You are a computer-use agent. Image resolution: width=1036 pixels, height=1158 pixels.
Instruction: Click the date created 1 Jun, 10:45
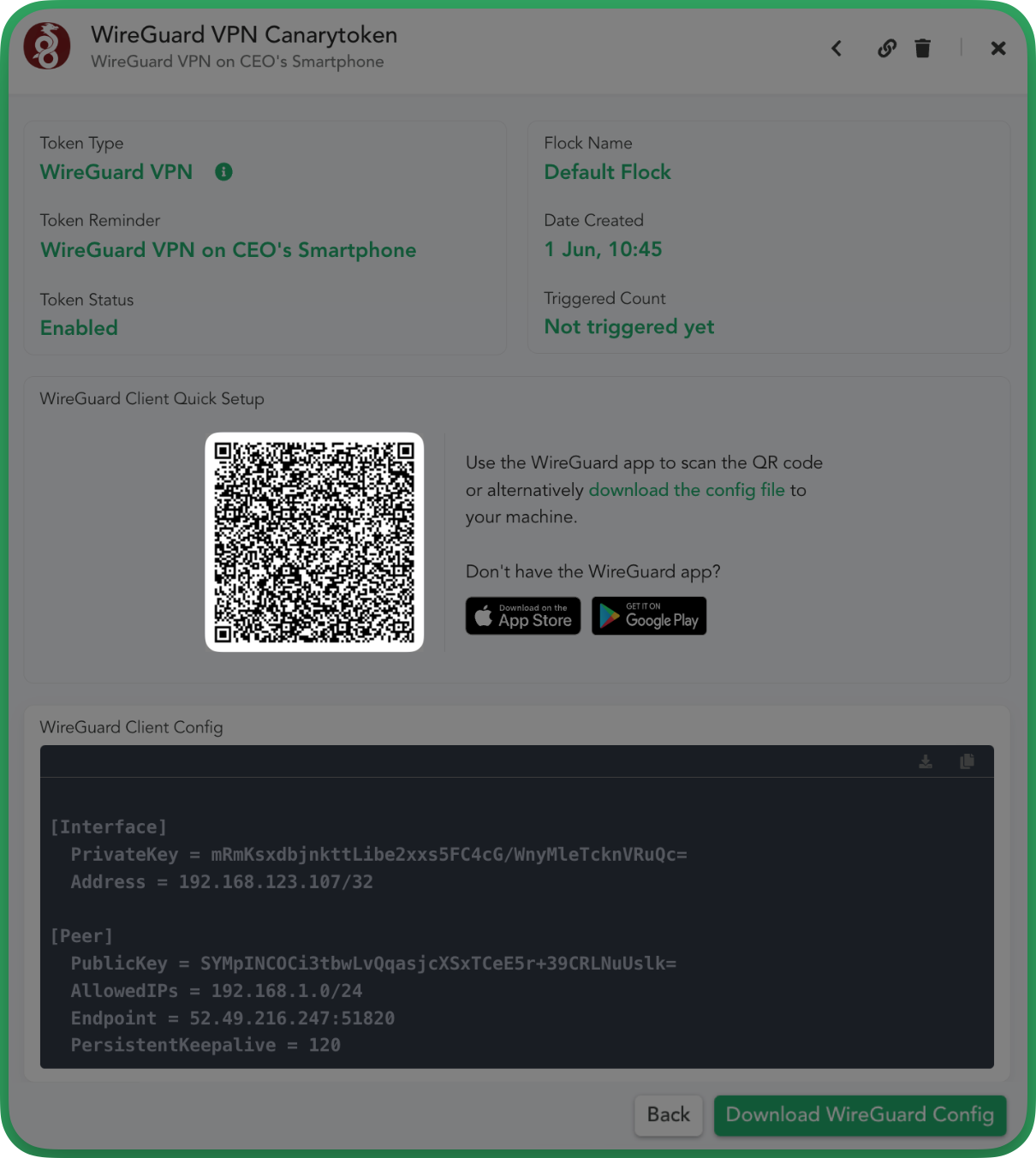click(604, 249)
